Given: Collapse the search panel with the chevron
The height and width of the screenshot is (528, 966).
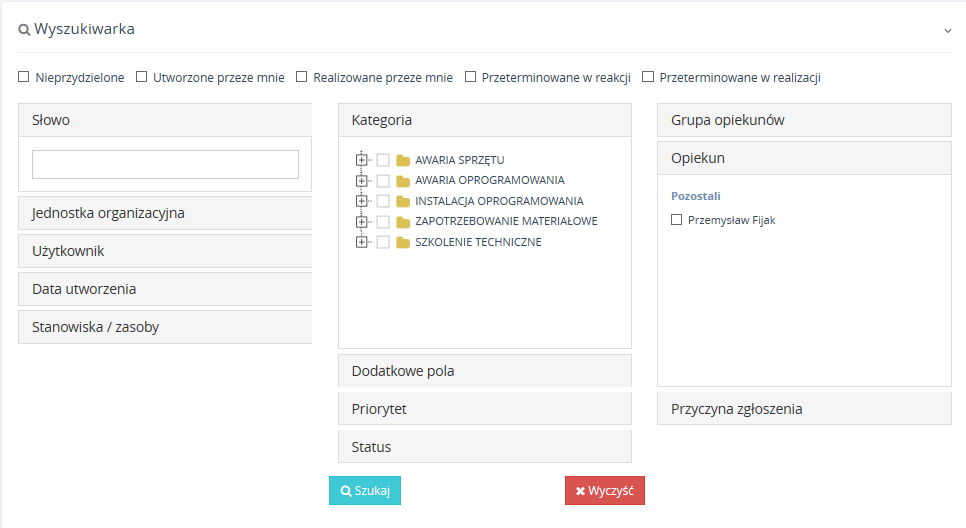Looking at the screenshot, I should click(x=948, y=31).
